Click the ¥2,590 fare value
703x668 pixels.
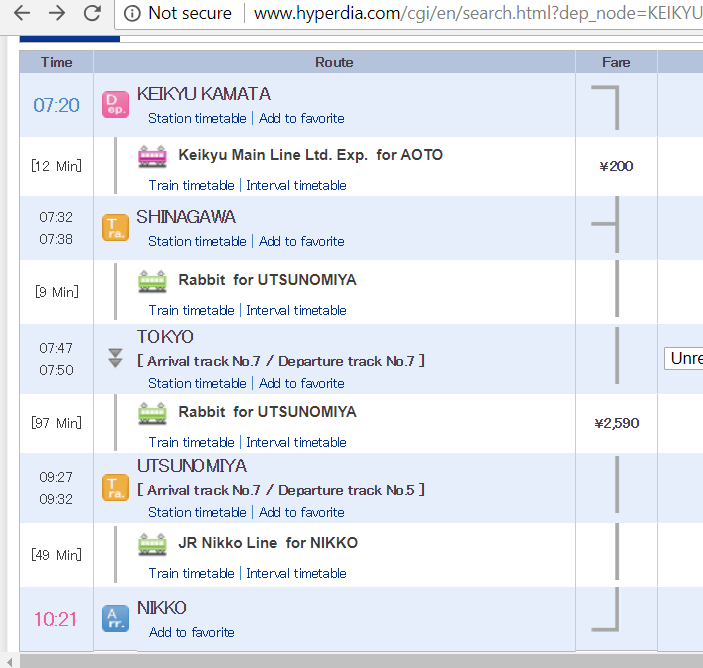616,423
